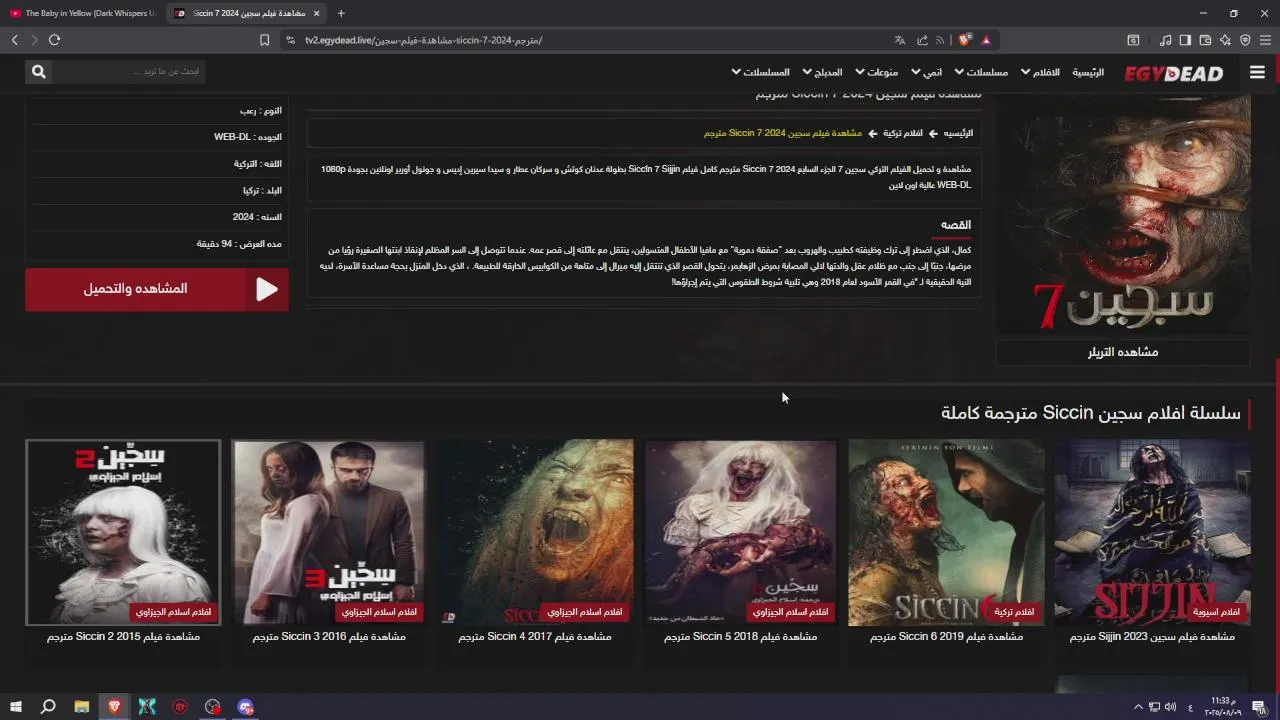
Task: Click the RSS feed icon
Action: coord(939,40)
